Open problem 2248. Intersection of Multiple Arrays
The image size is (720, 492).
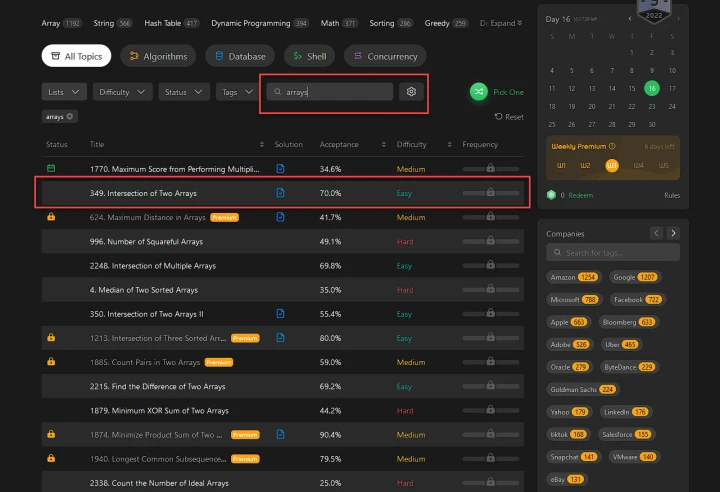[x=152, y=266]
